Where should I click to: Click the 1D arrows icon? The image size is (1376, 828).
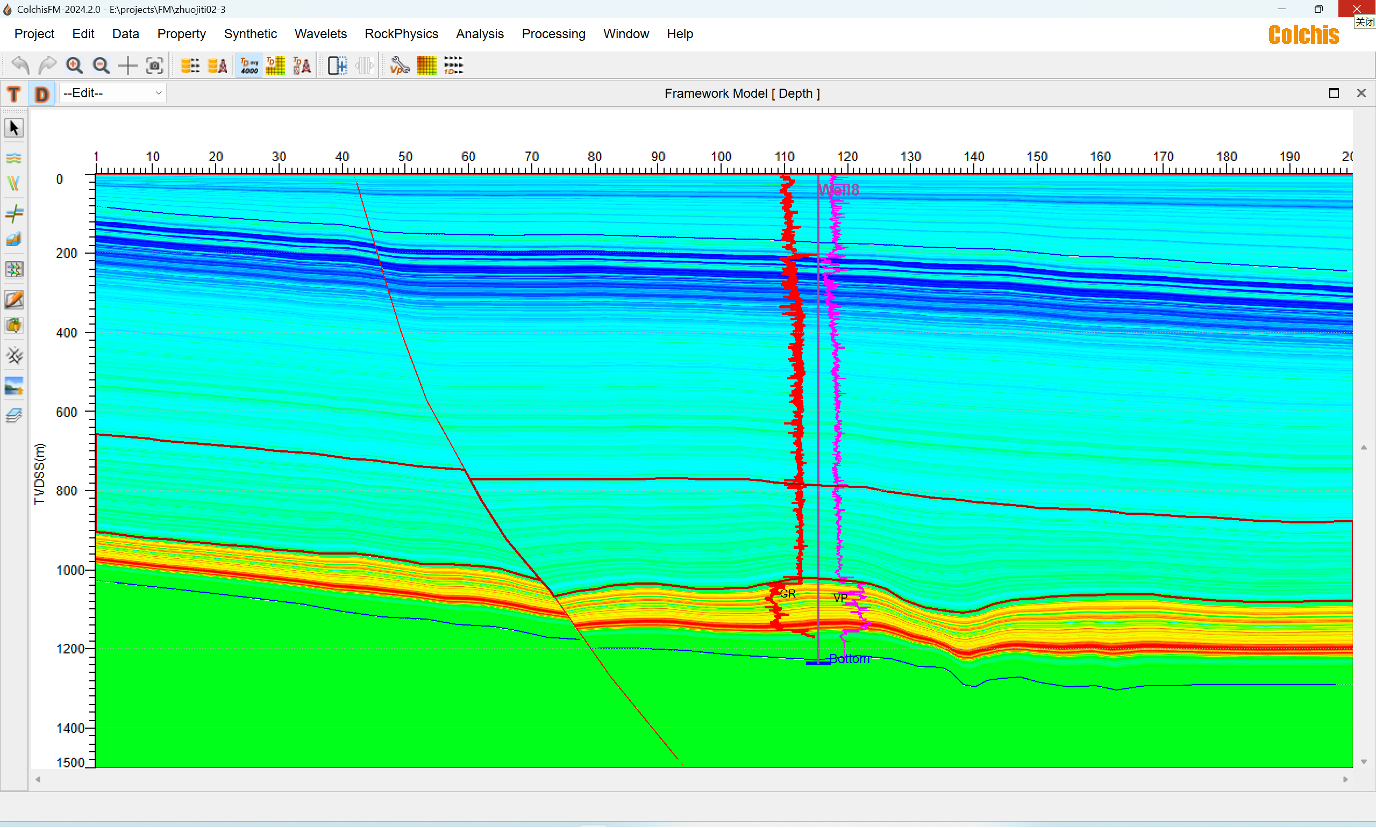453,66
